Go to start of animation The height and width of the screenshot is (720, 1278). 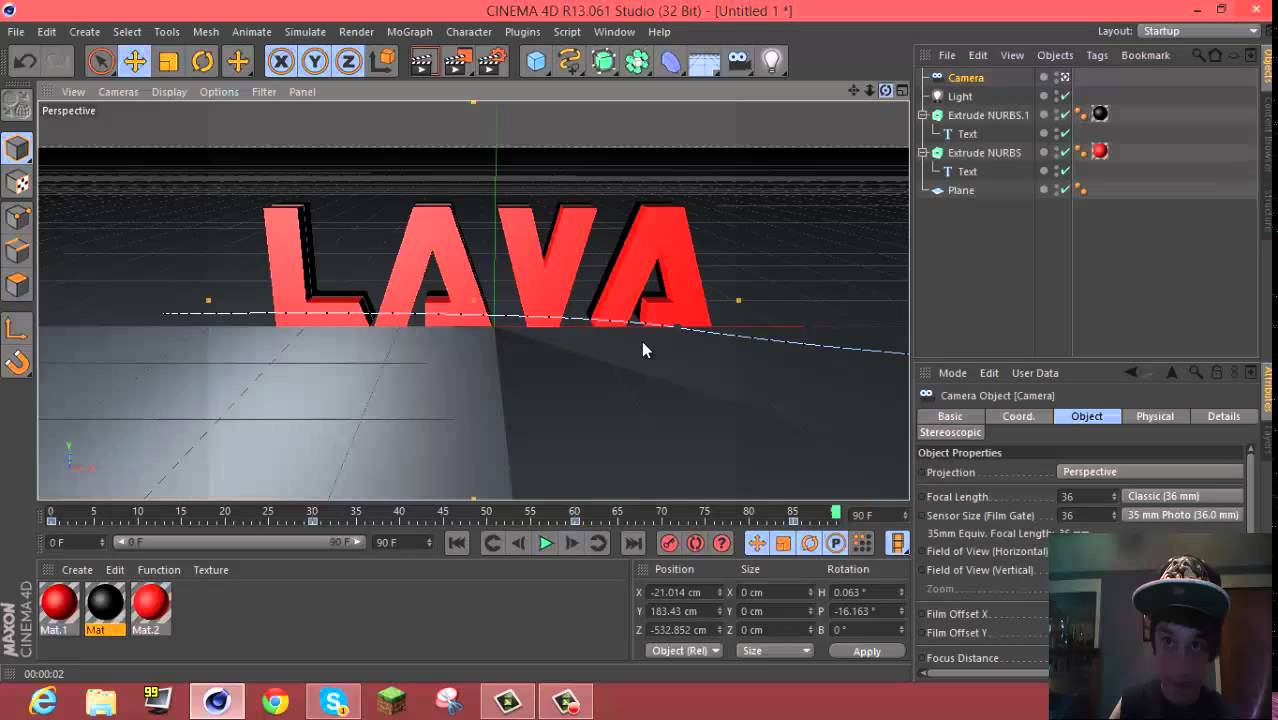coord(457,543)
